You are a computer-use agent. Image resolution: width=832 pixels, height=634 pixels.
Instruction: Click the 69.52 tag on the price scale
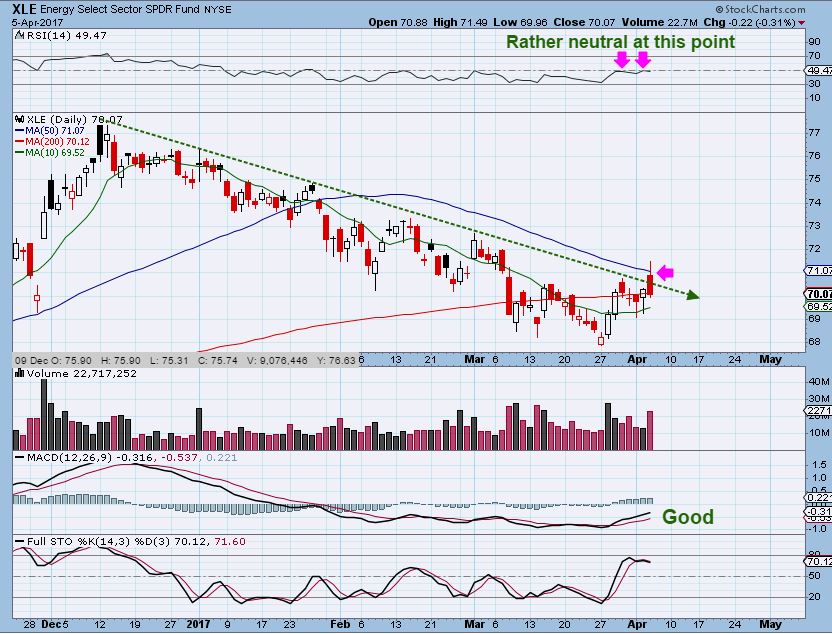(819, 307)
